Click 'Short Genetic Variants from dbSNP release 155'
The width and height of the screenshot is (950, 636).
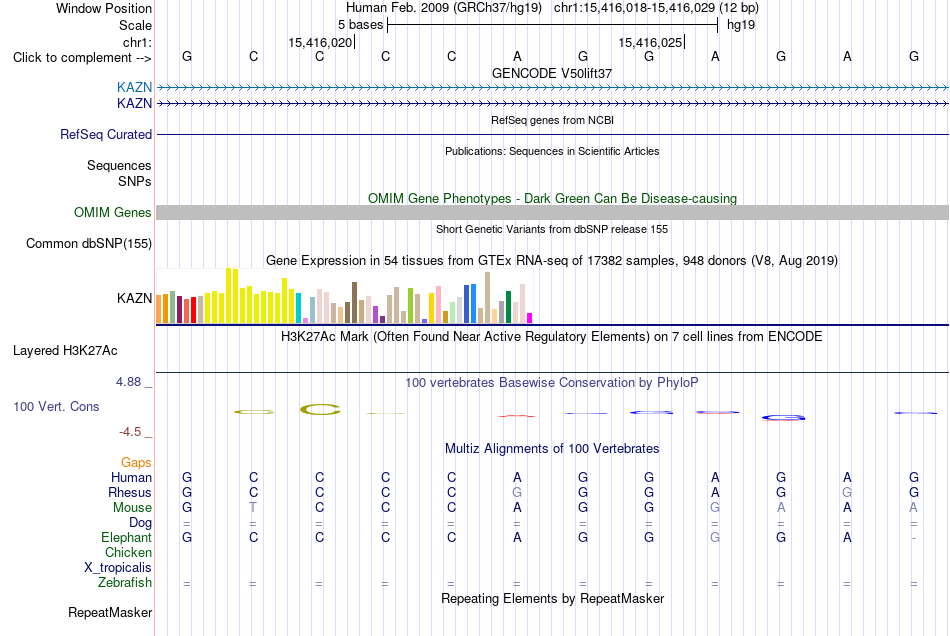coord(552,229)
